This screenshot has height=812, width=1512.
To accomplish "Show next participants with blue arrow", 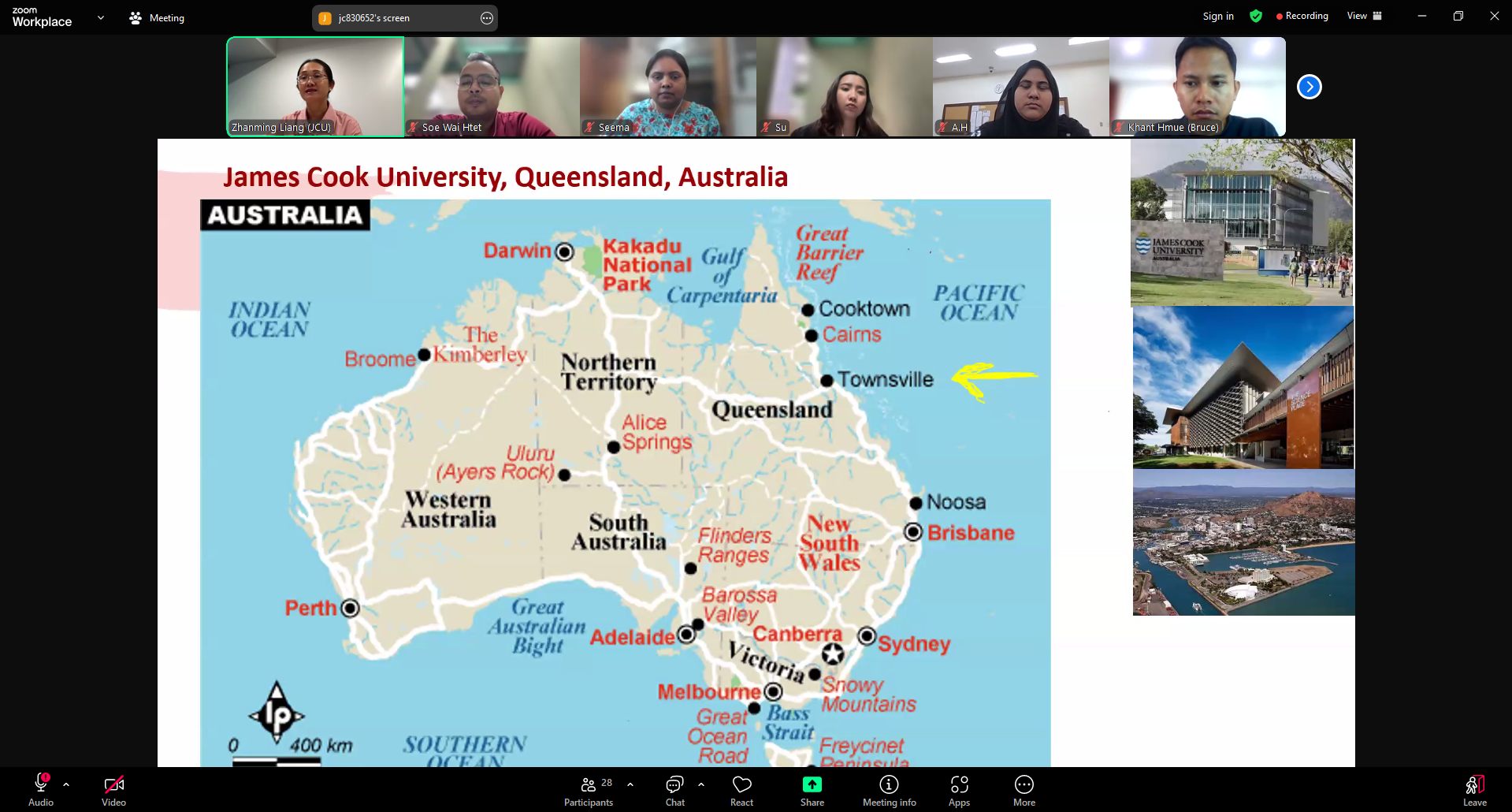I will [1310, 87].
